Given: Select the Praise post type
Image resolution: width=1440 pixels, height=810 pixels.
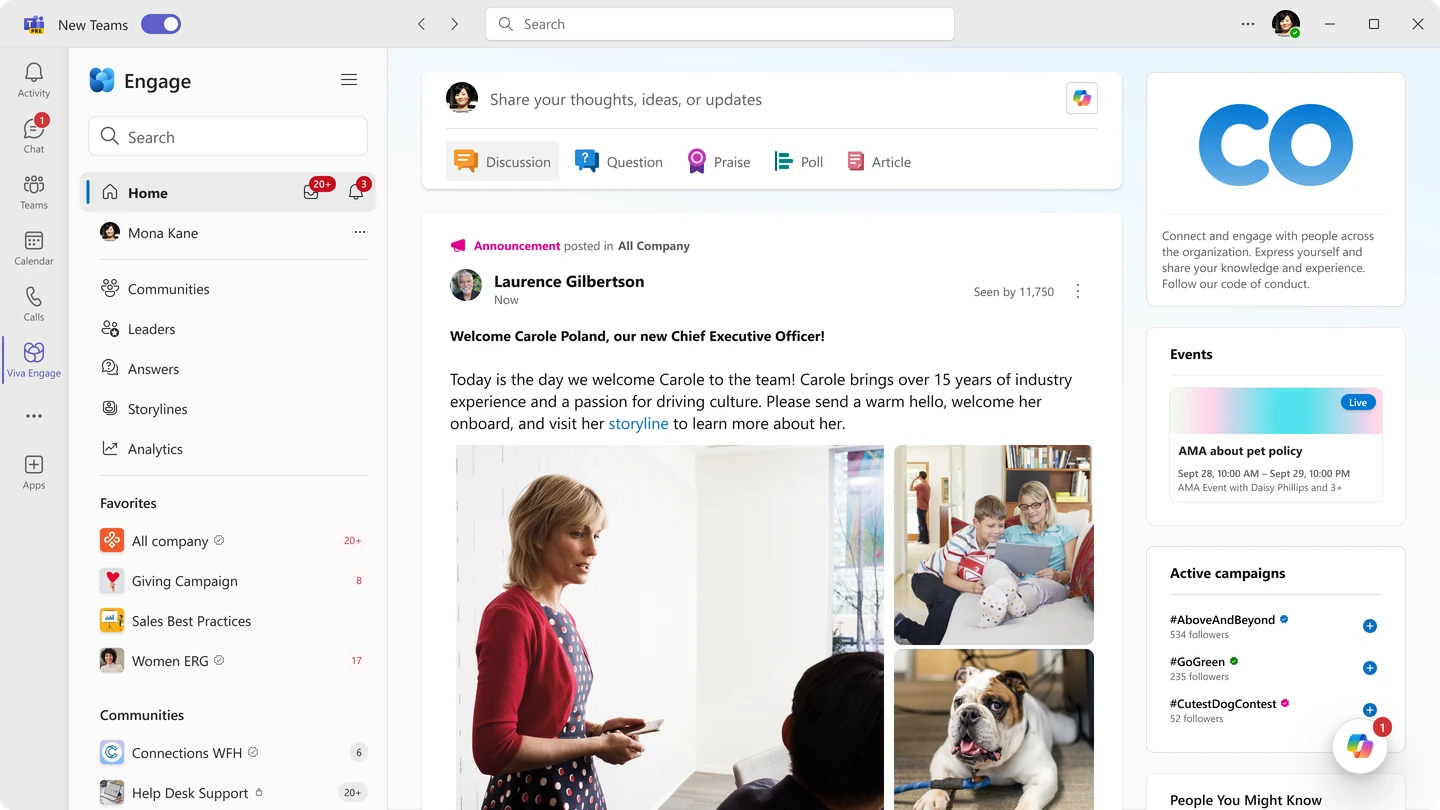Looking at the screenshot, I should [x=719, y=161].
